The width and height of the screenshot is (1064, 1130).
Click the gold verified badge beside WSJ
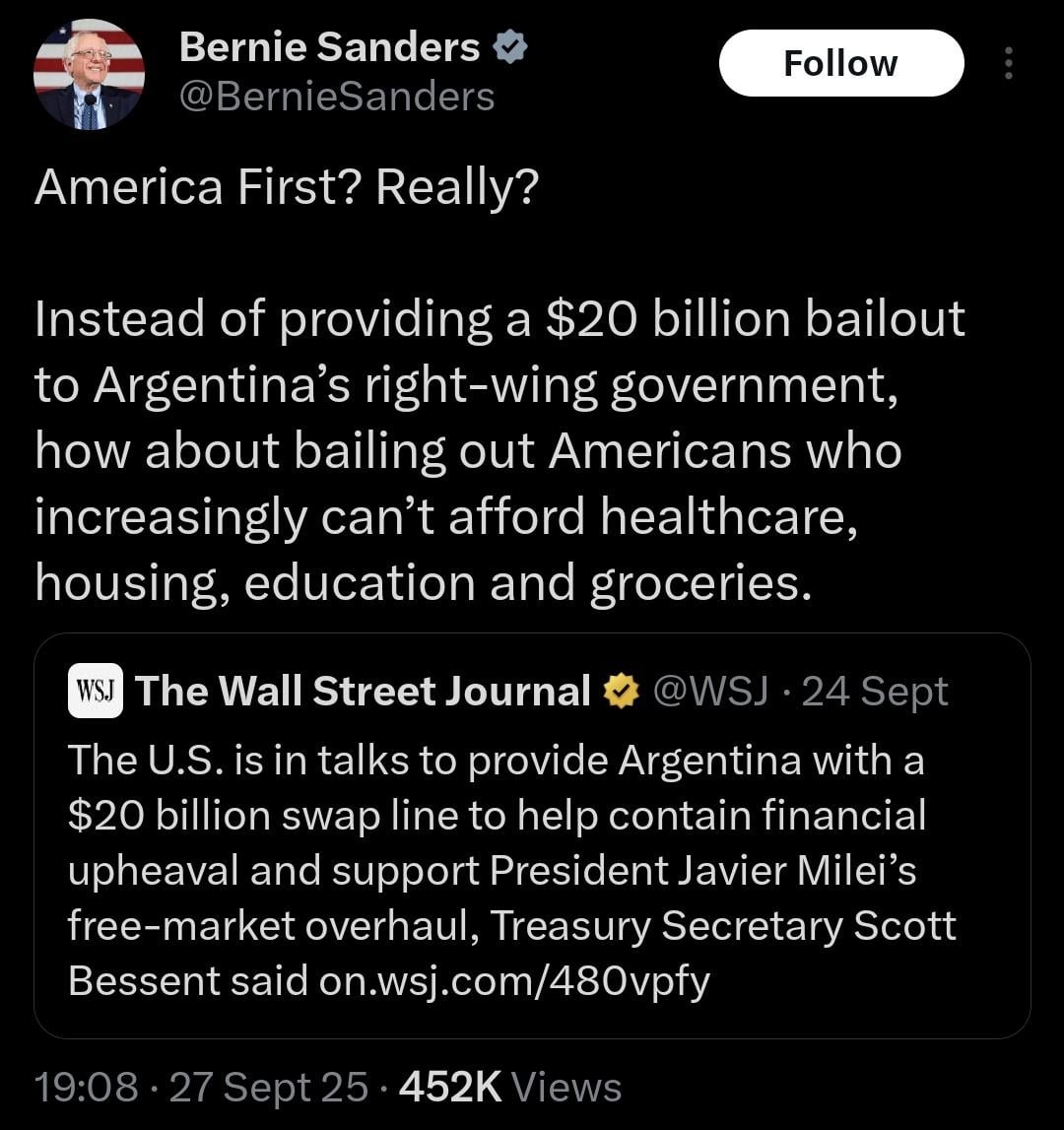620,692
